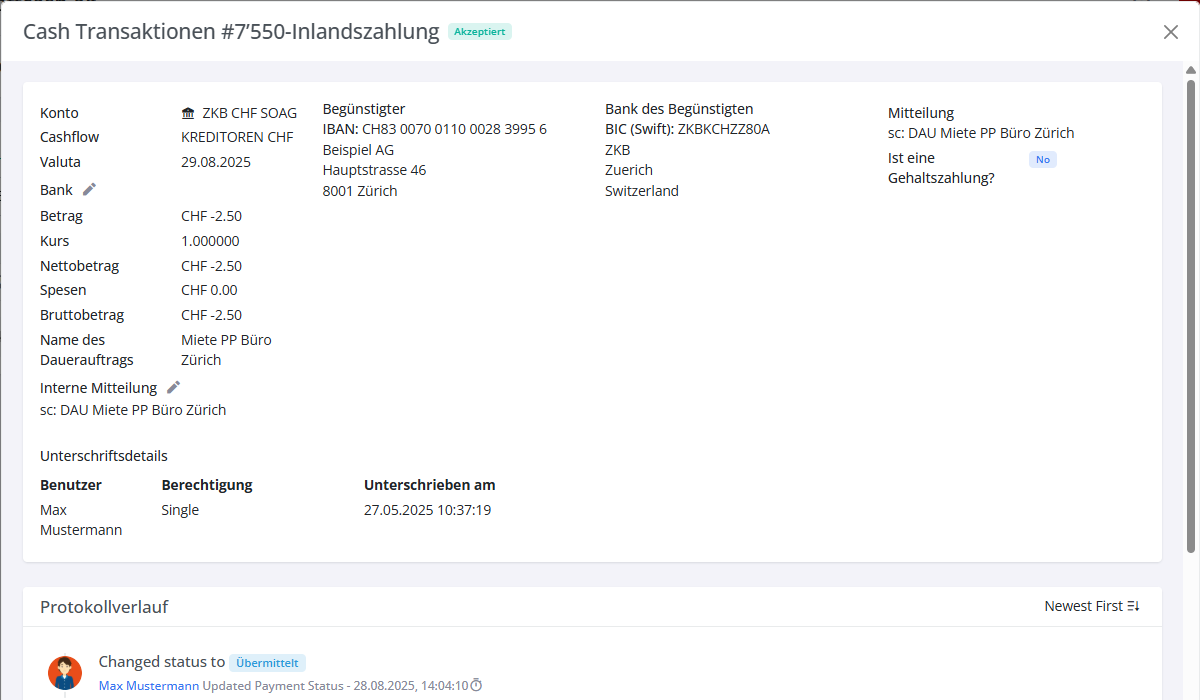This screenshot has height=700, width=1200.
Task: Click the scrollbar up arrow
Action: pos(1191,70)
